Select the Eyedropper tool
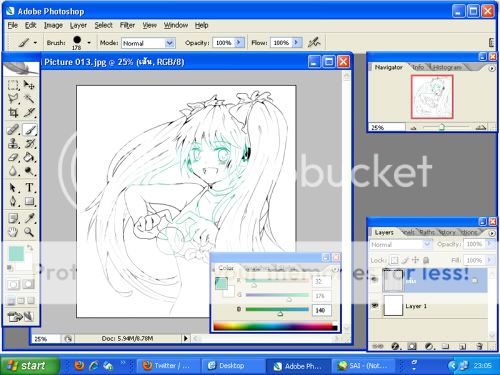This screenshot has width=500, height=375. (29, 218)
